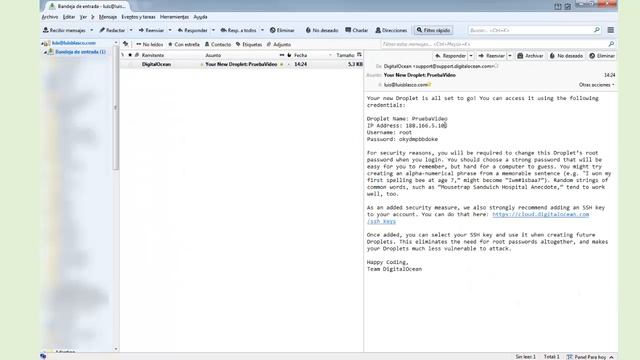Click Responder in the main toolbar
640x360 pixels.
[193, 30]
